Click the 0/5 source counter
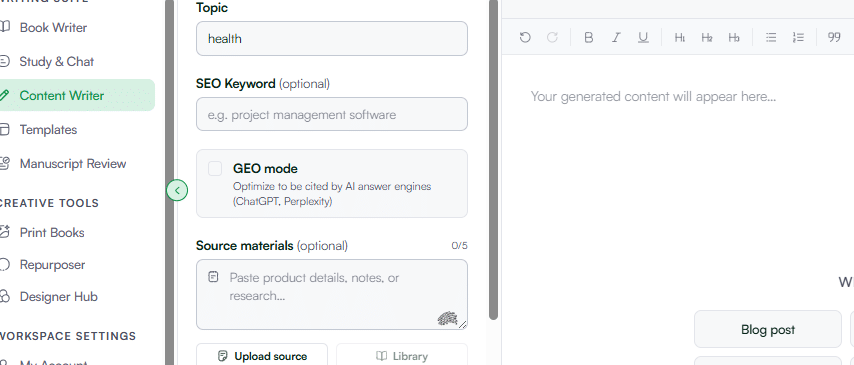The image size is (854, 365). pos(459,246)
